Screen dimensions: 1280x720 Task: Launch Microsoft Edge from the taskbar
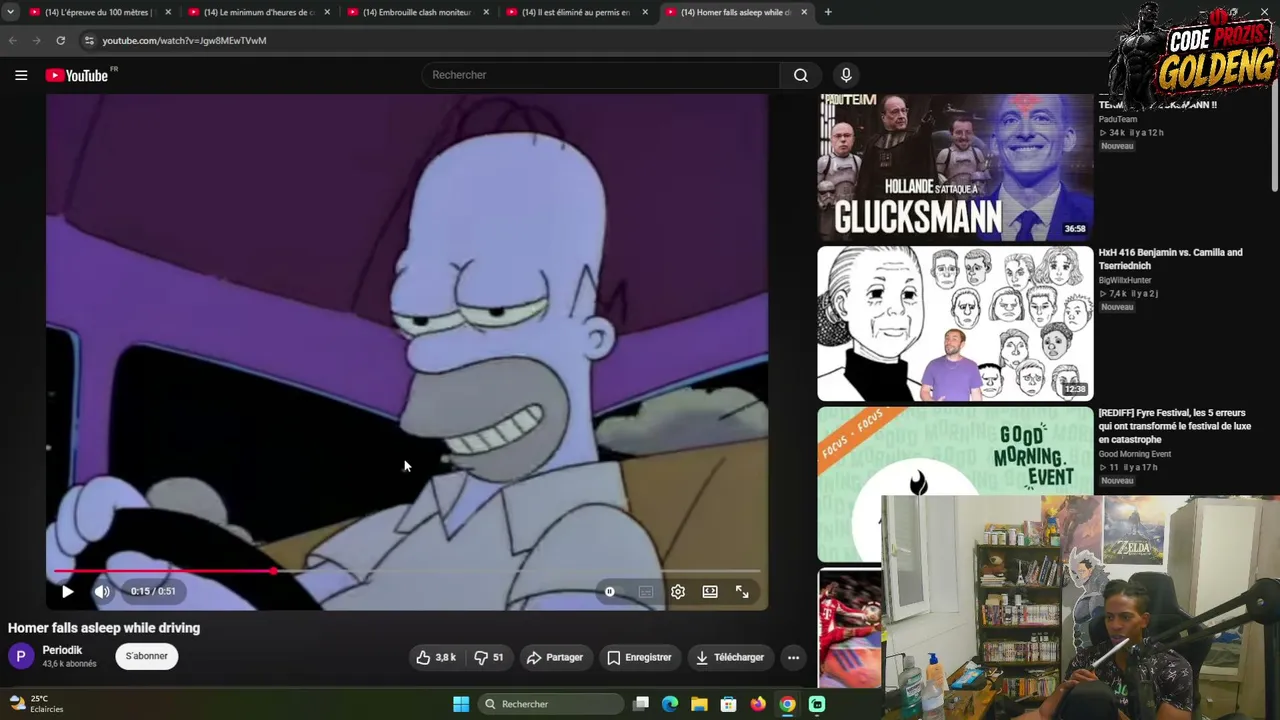point(670,704)
